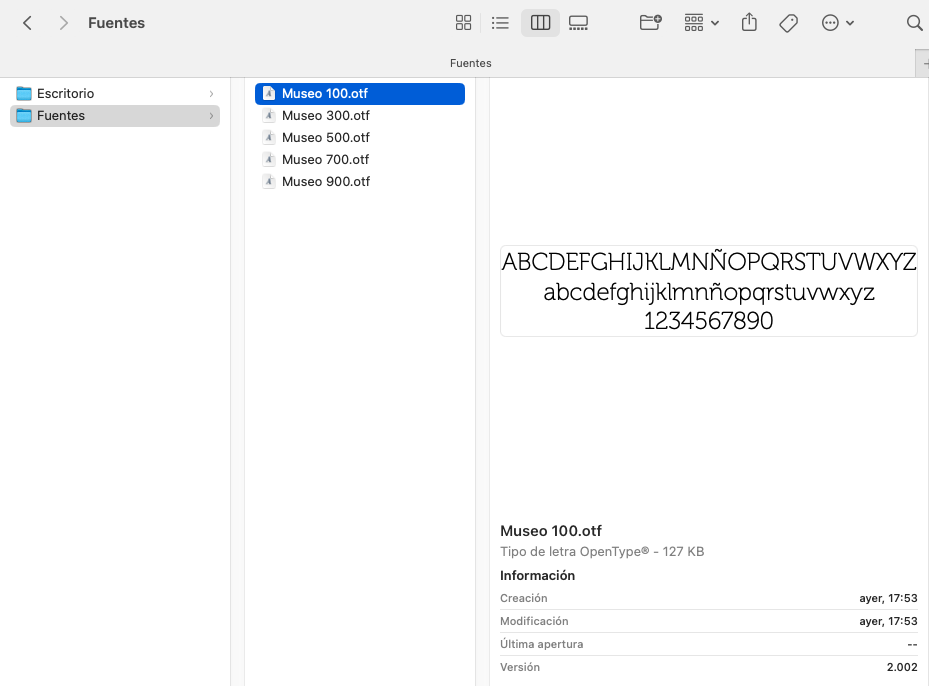Click the Escritorio folder icon

point(24,94)
